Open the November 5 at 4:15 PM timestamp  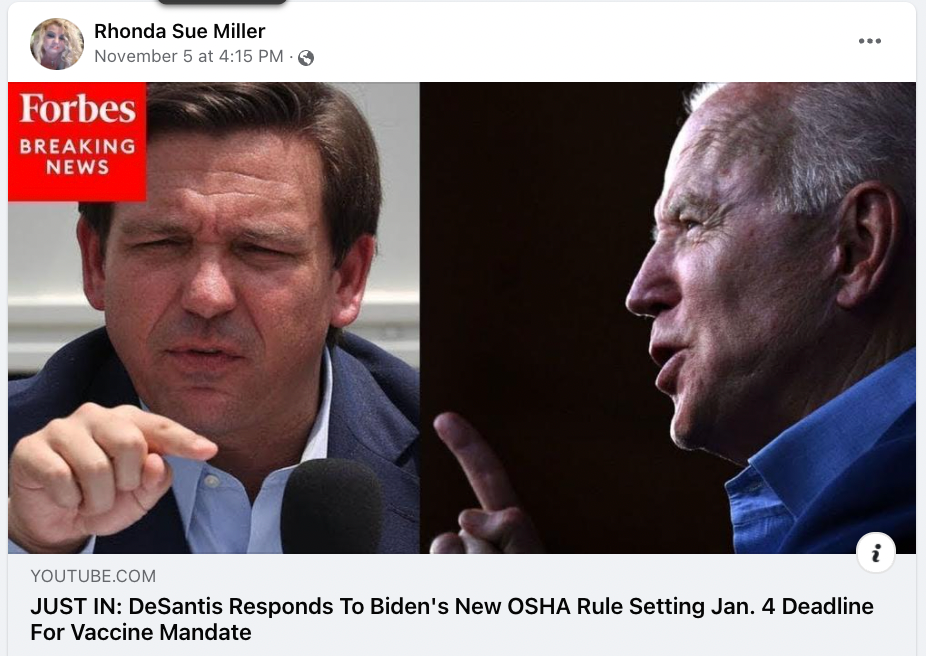click(x=188, y=56)
